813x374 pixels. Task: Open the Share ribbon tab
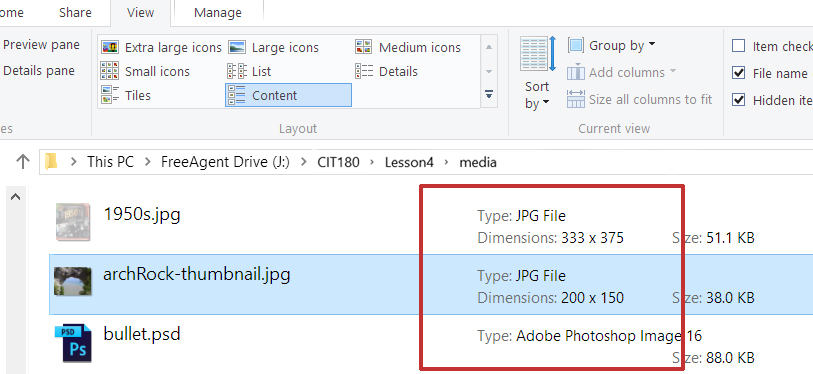point(75,12)
